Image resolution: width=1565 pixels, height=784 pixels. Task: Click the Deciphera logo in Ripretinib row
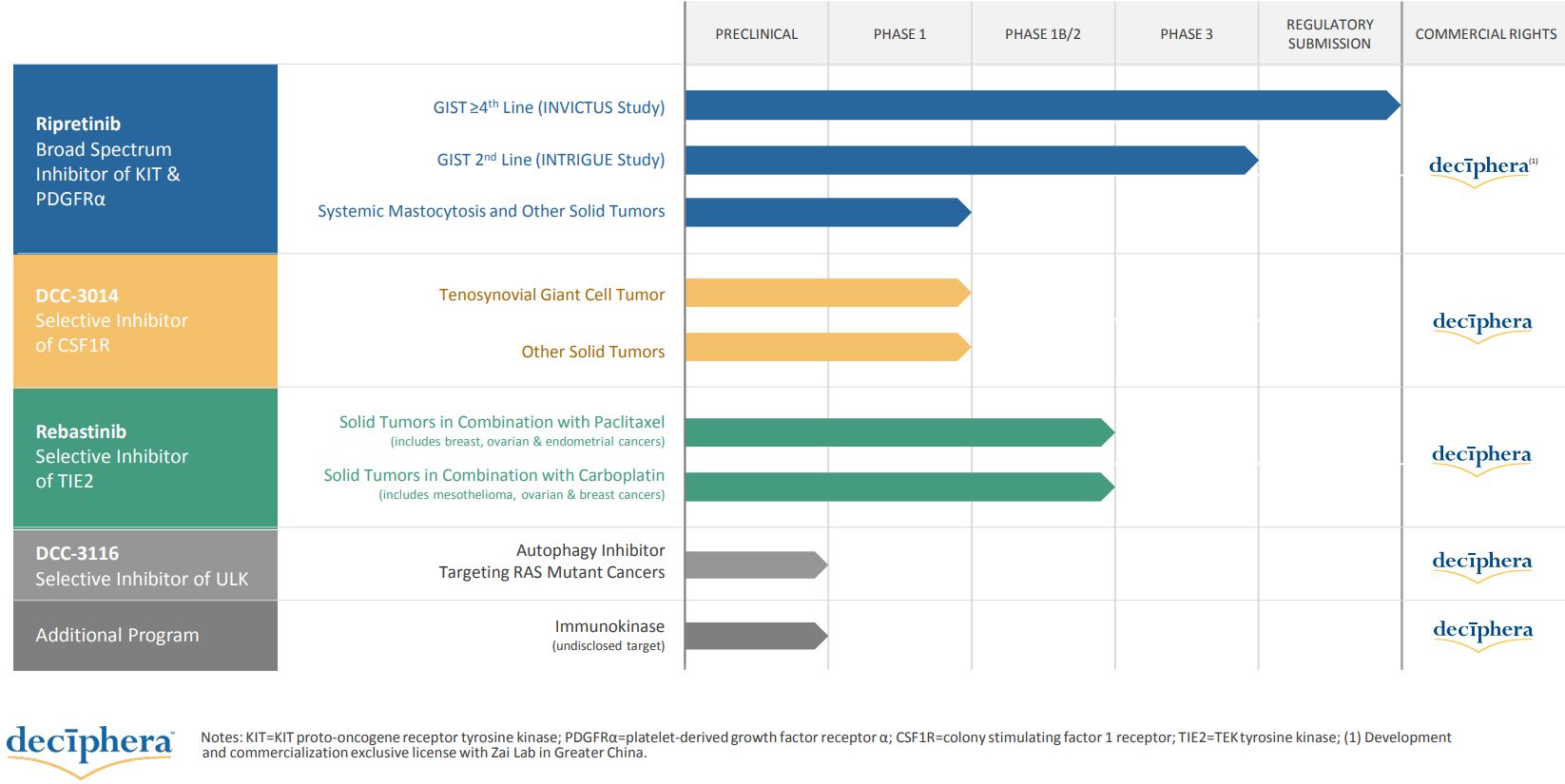coord(1482,170)
